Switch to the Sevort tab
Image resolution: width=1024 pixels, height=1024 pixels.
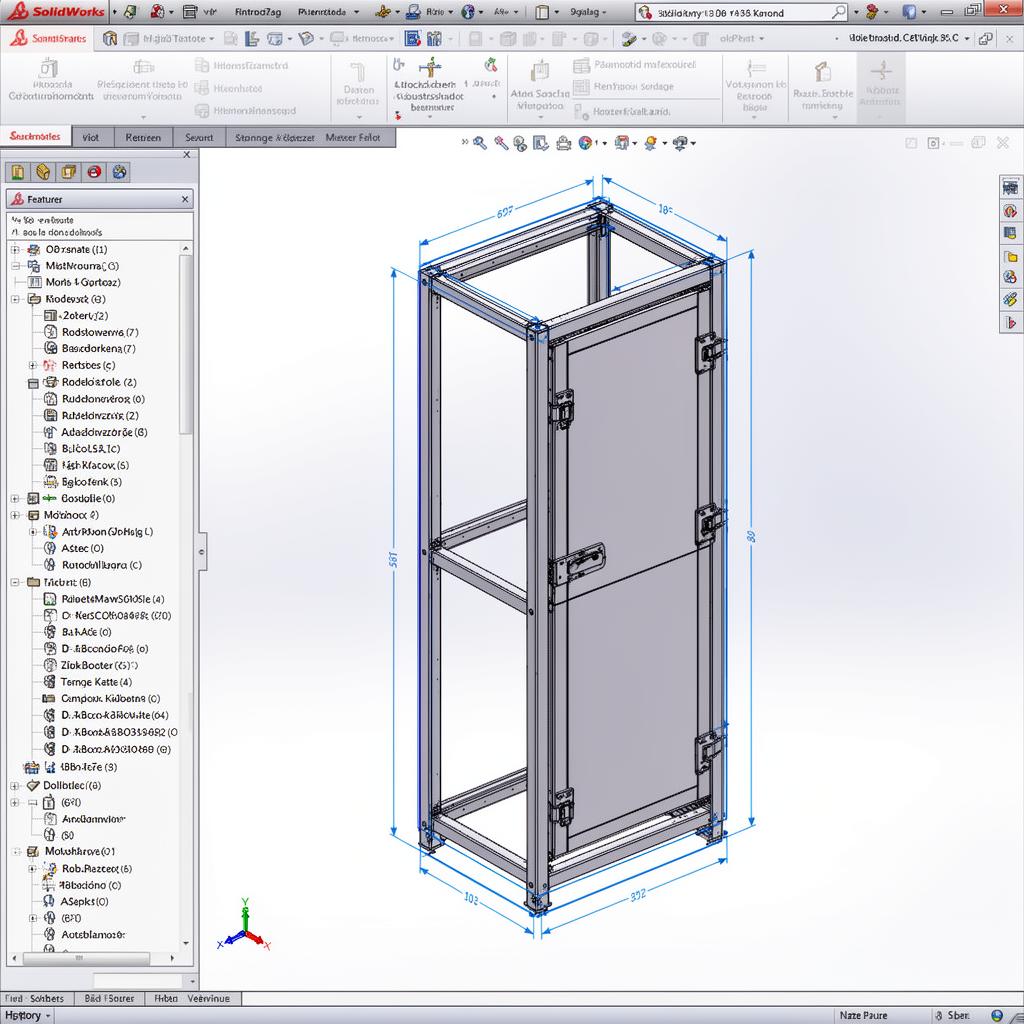click(199, 137)
